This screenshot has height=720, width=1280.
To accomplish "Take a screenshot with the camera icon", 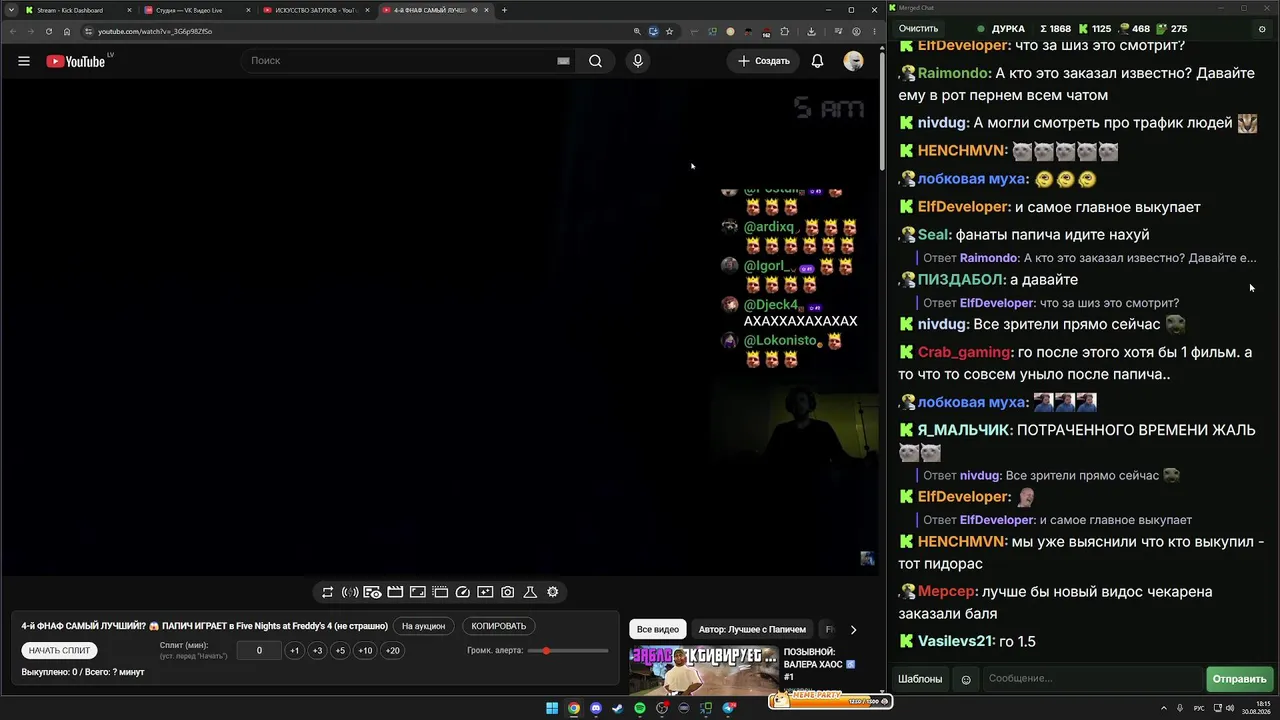I will [508, 592].
